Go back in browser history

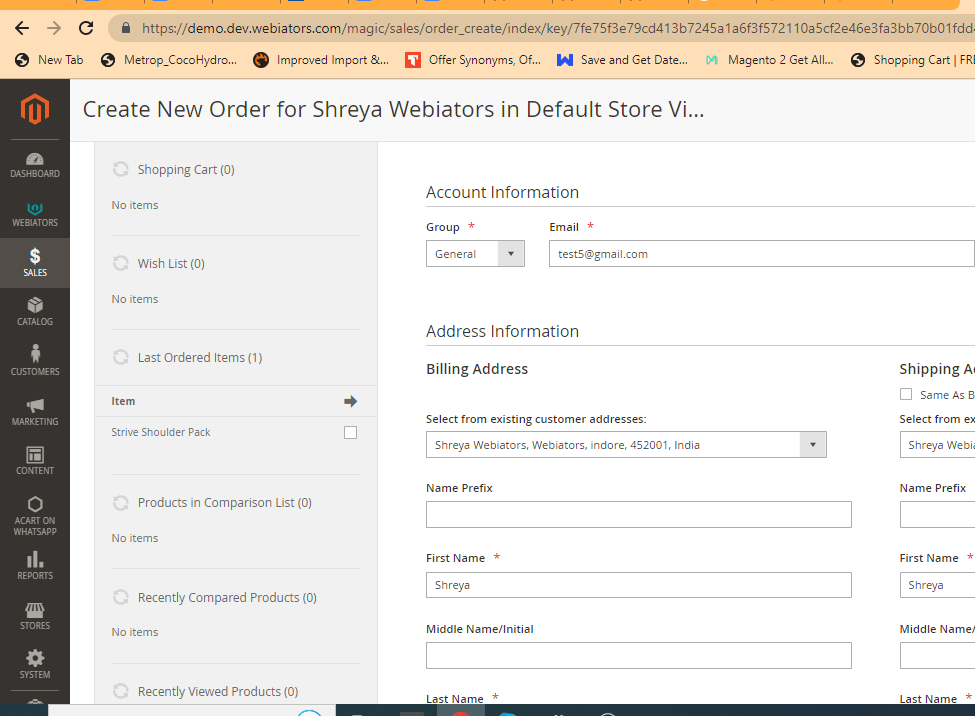22,28
